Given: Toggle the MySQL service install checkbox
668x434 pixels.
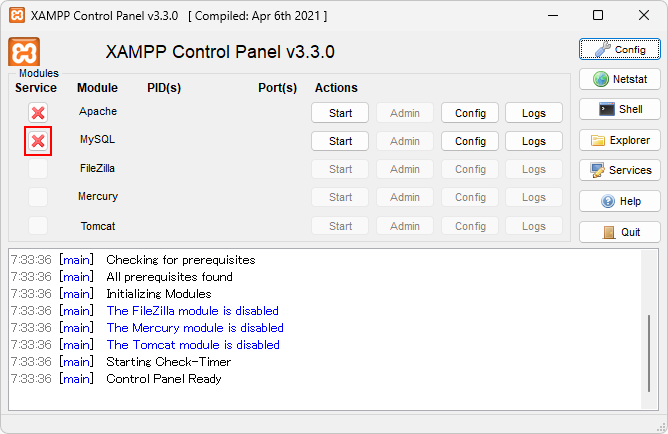Looking at the screenshot, I should [x=38, y=141].
